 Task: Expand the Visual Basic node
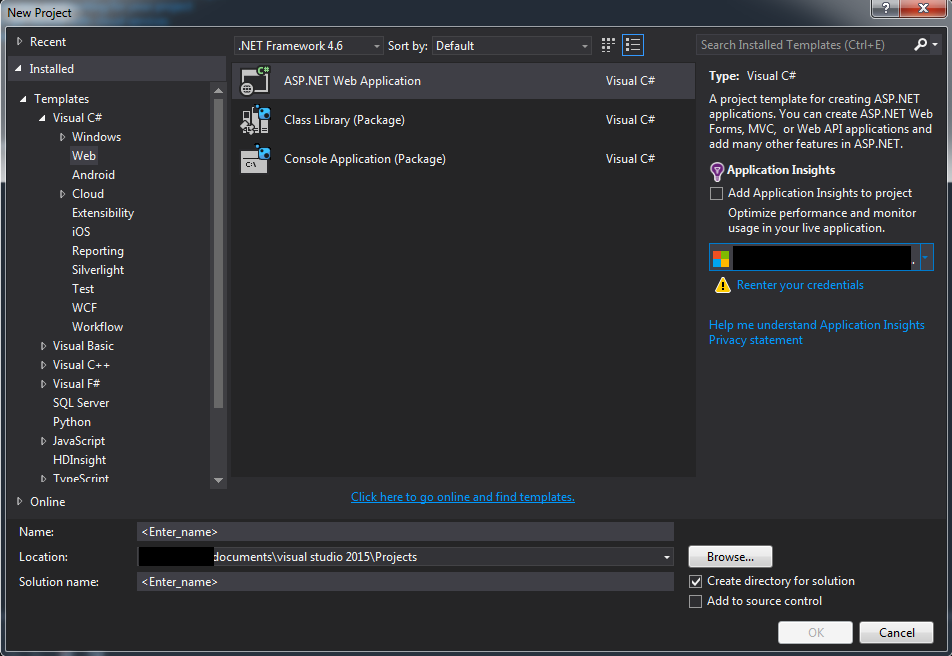point(43,346)
